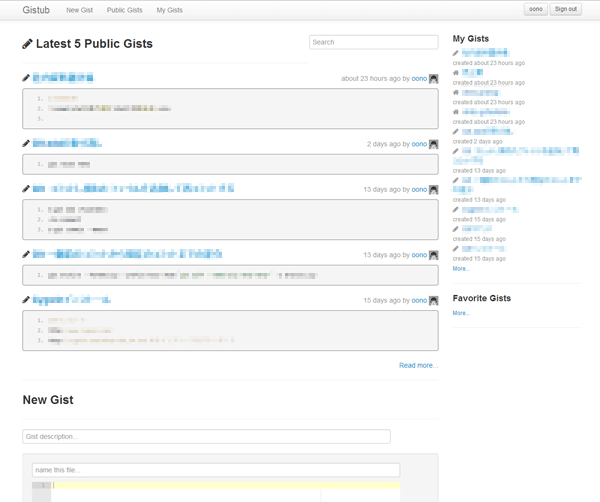Screen dimensions: 600x502
Task: Click the first home icon in My Gists sidebar
Action: [x=456, y=72]
